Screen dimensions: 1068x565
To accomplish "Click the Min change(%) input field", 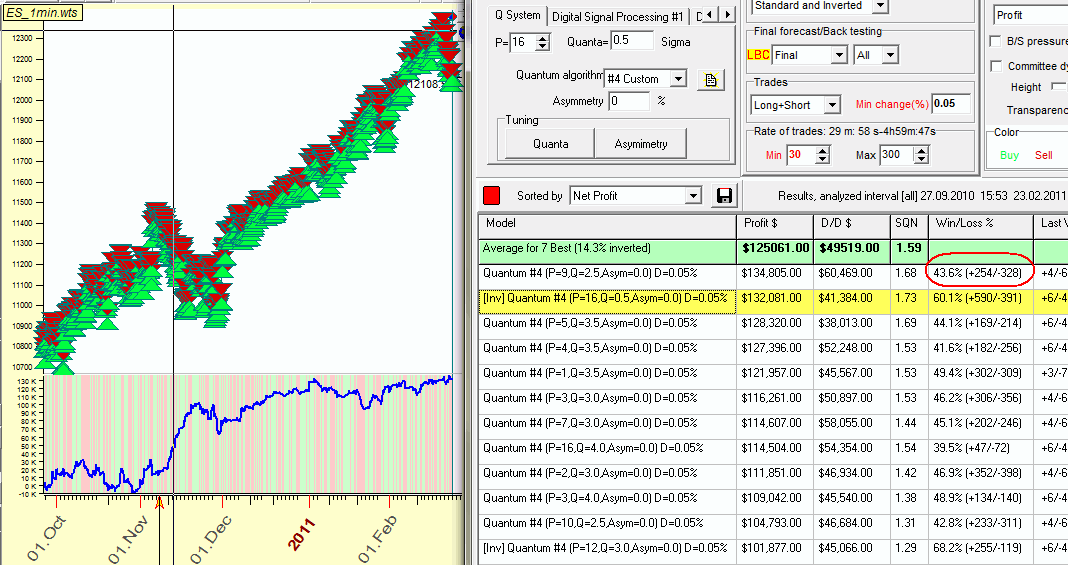I will click(950, 104).
